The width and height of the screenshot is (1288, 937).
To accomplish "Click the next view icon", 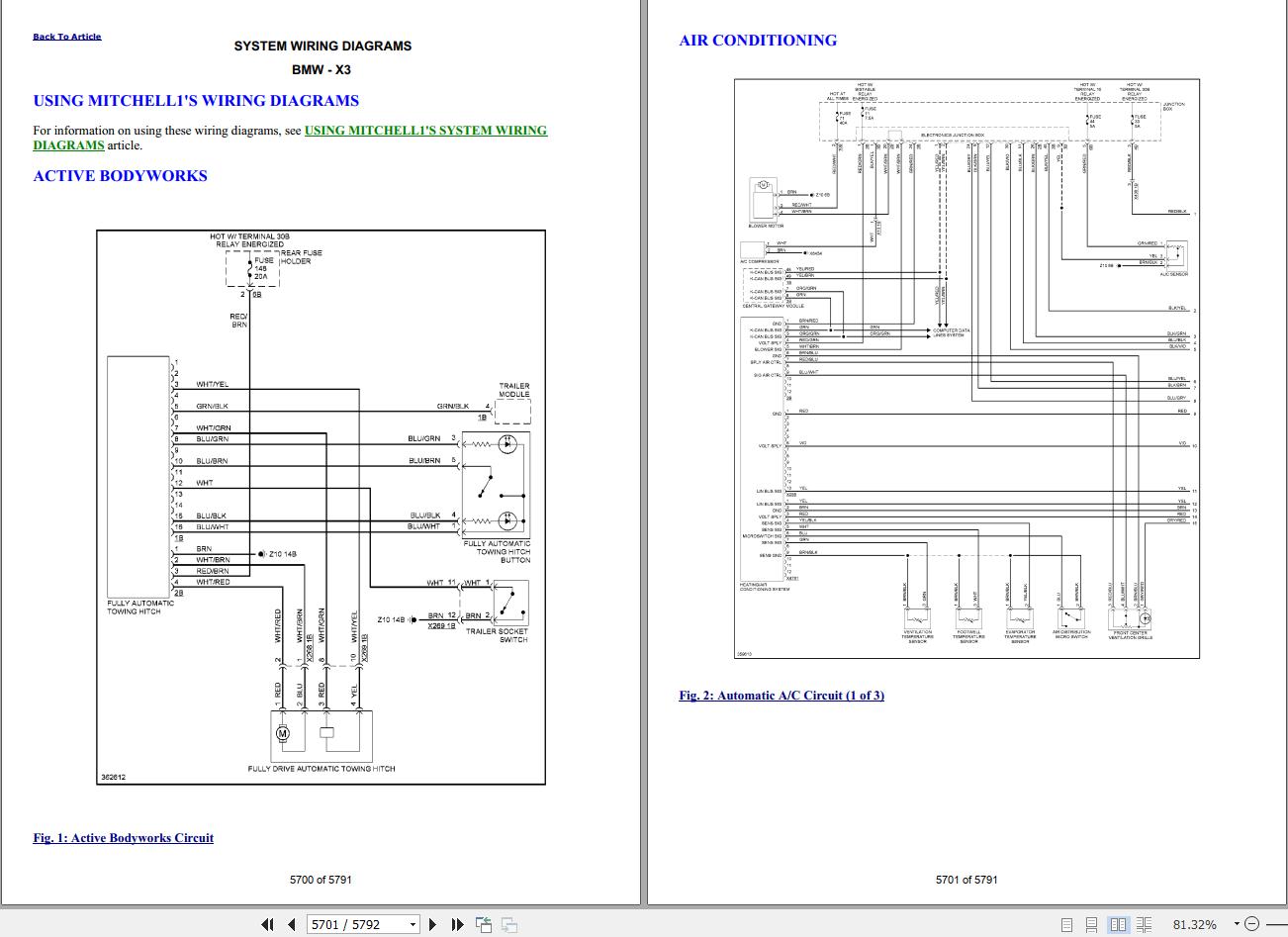I will [509, 924].
